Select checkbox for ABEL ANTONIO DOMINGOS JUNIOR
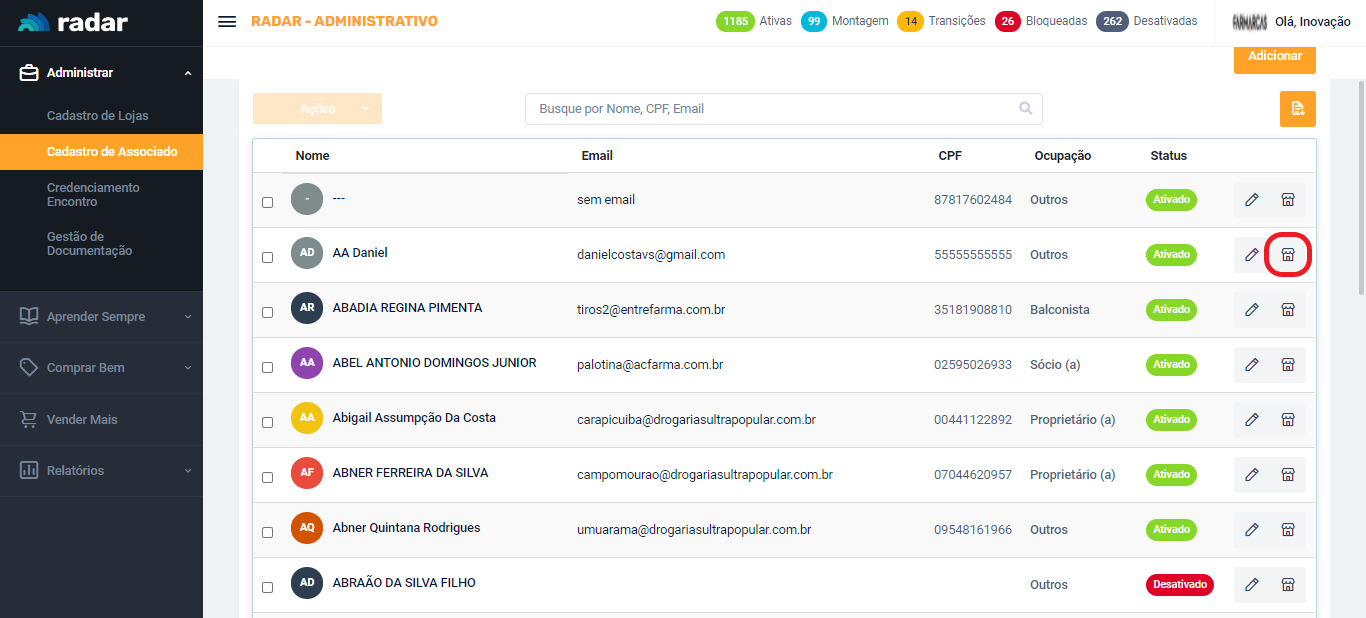This screenshot has width=1366, height=618. (x=267, y=367)
